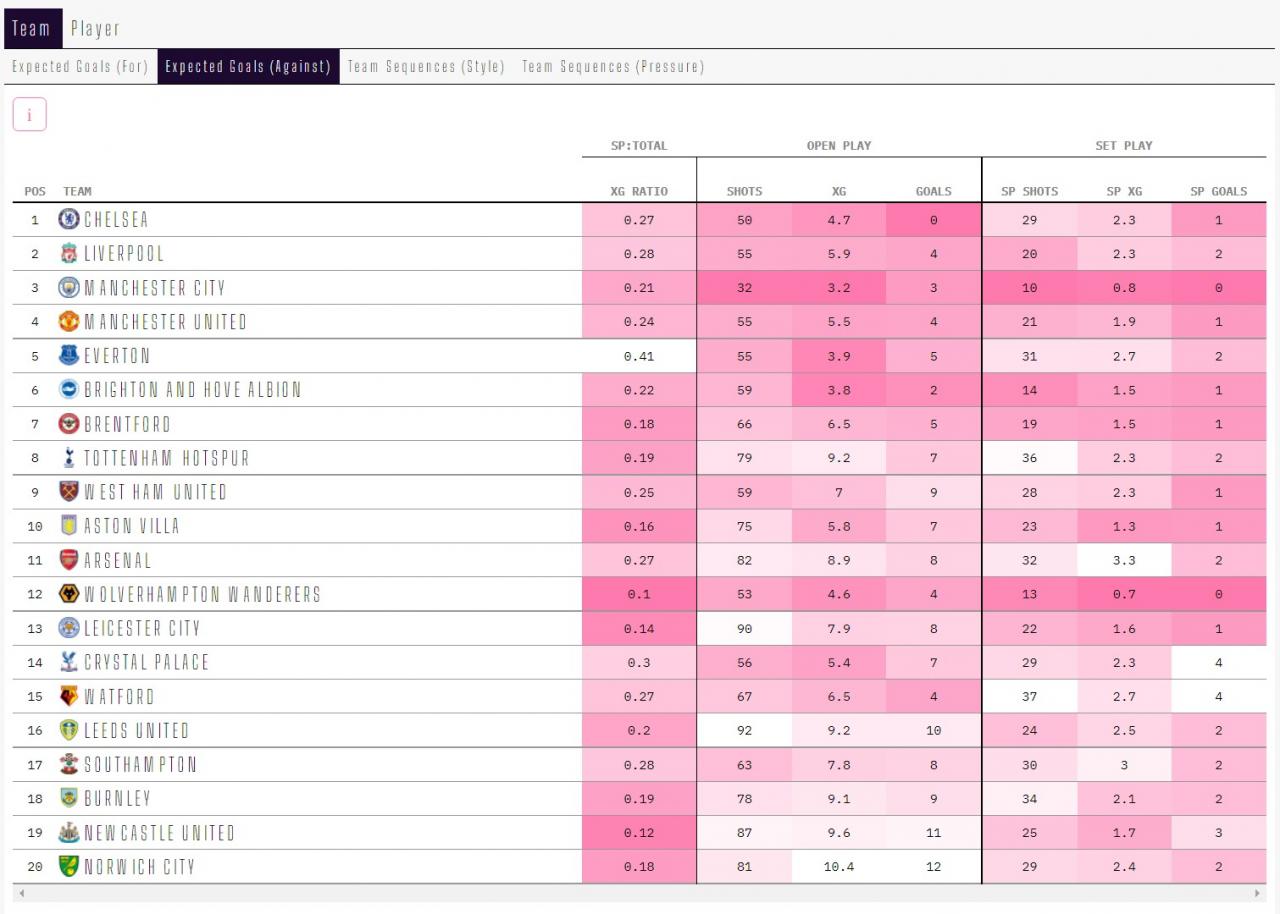Viewport: 1280px width, 914px height.
Task: Sort by SP GOALS column header
Action: pyautogui.click(x=1219, y=191)
